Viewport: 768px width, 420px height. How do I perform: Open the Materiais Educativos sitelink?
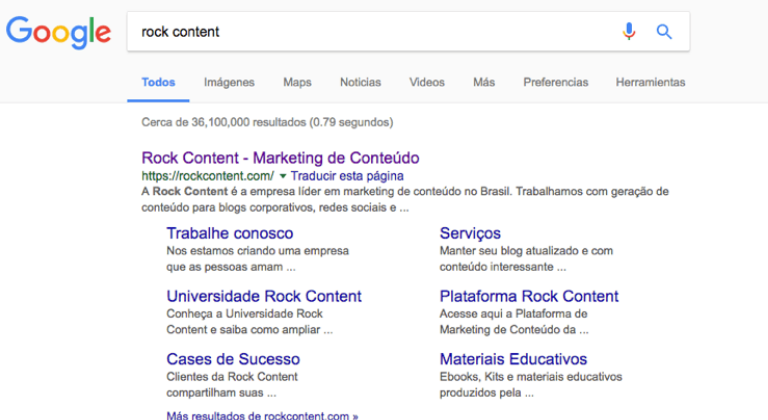tap(513, 359)
